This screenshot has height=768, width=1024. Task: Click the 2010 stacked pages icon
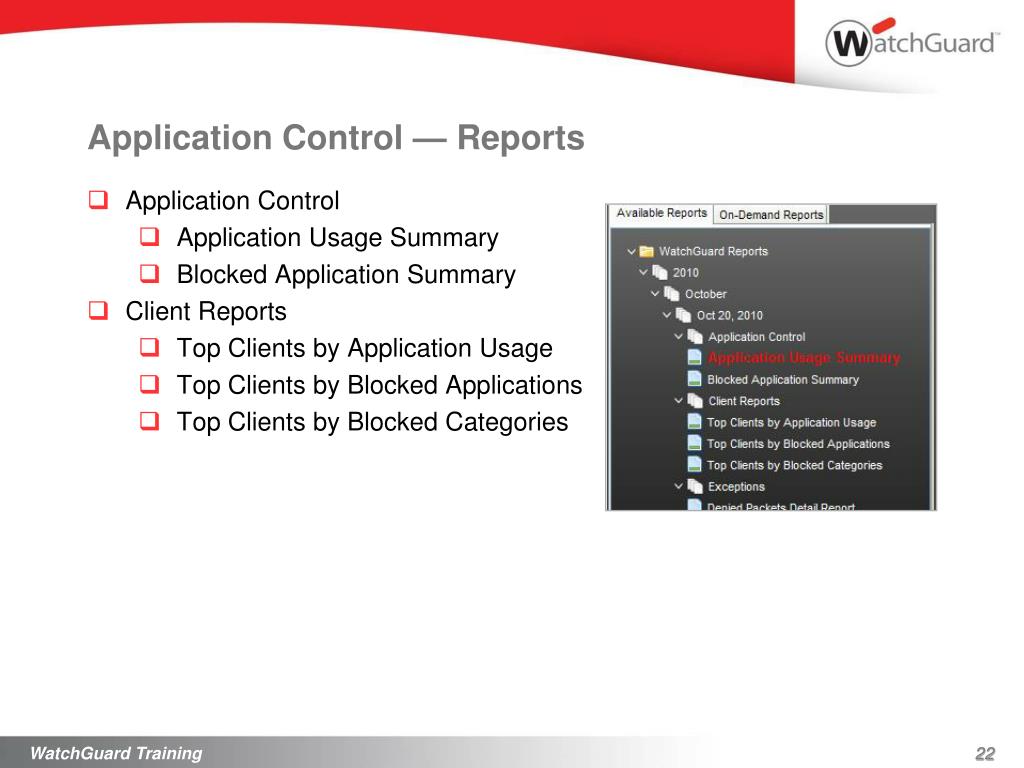click(660, 272)
